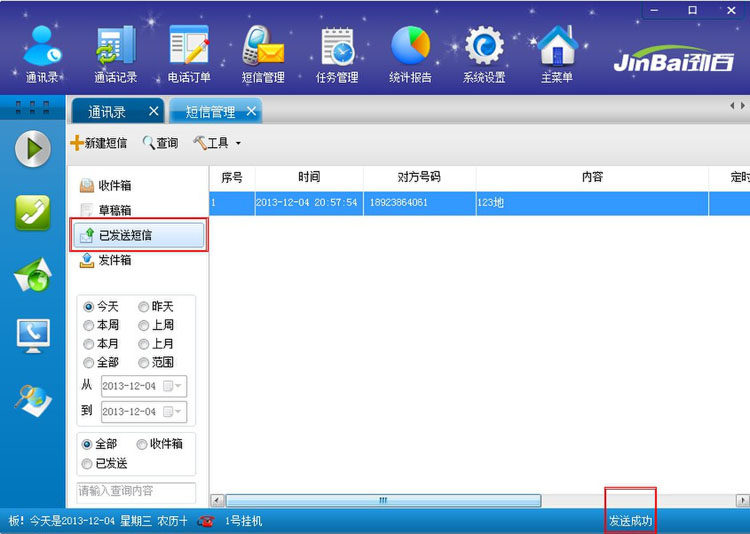Choose the 已发送 filter radio button
This screenshot has height=534, width=750.
[x=88, y=463]
